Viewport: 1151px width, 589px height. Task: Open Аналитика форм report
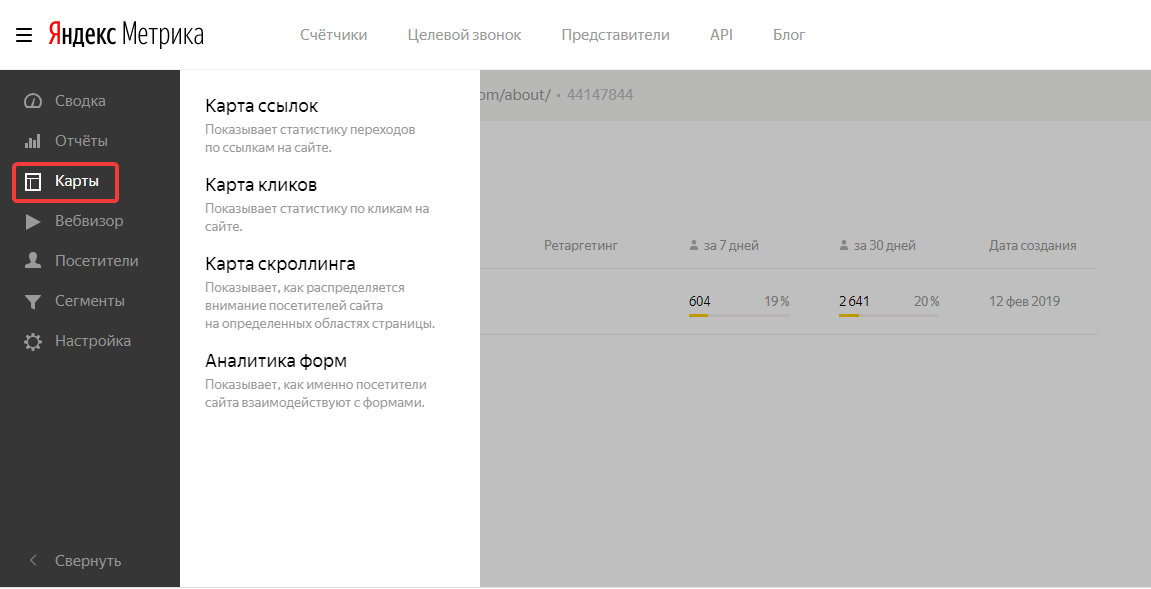coord(276,361)
